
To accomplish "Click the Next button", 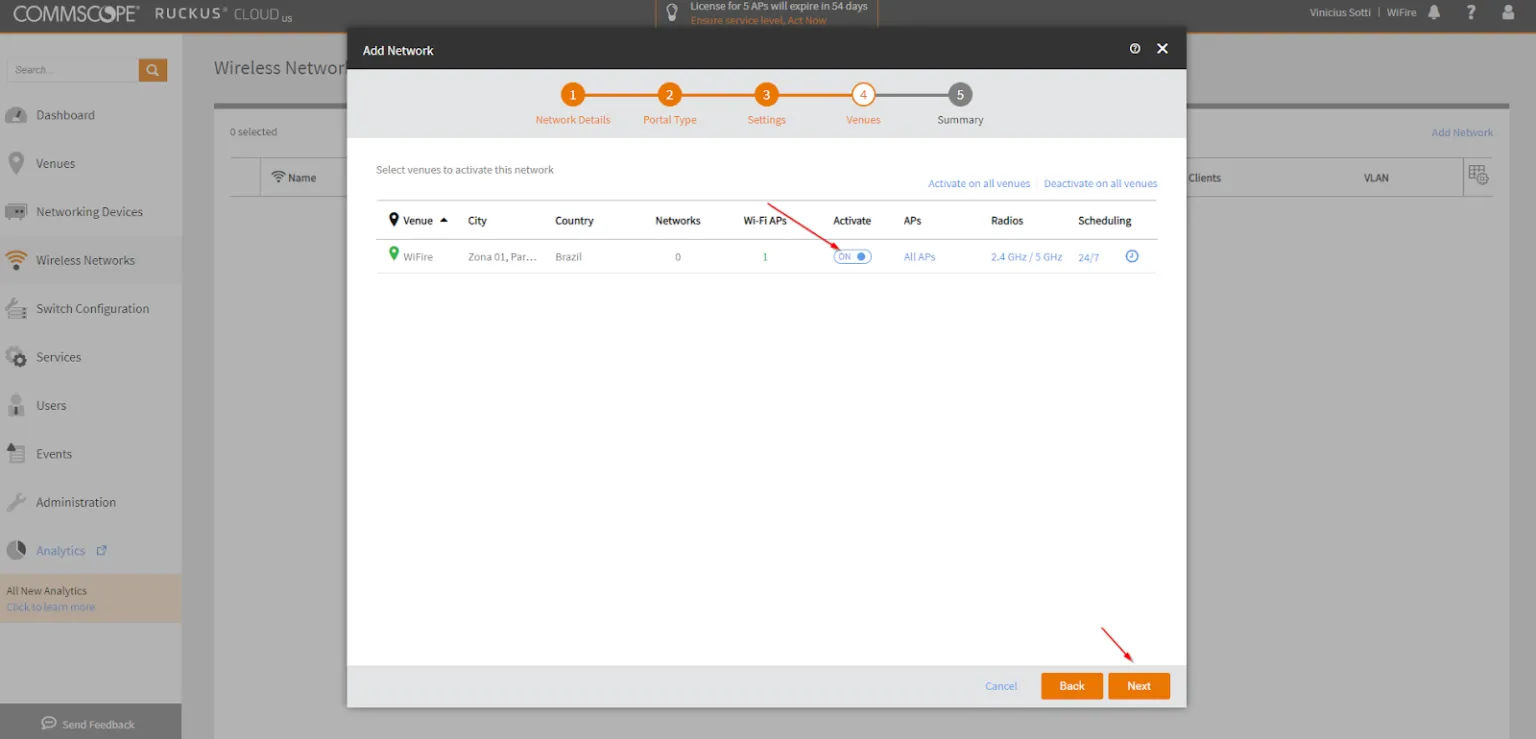I will [x=1139, y=686].
